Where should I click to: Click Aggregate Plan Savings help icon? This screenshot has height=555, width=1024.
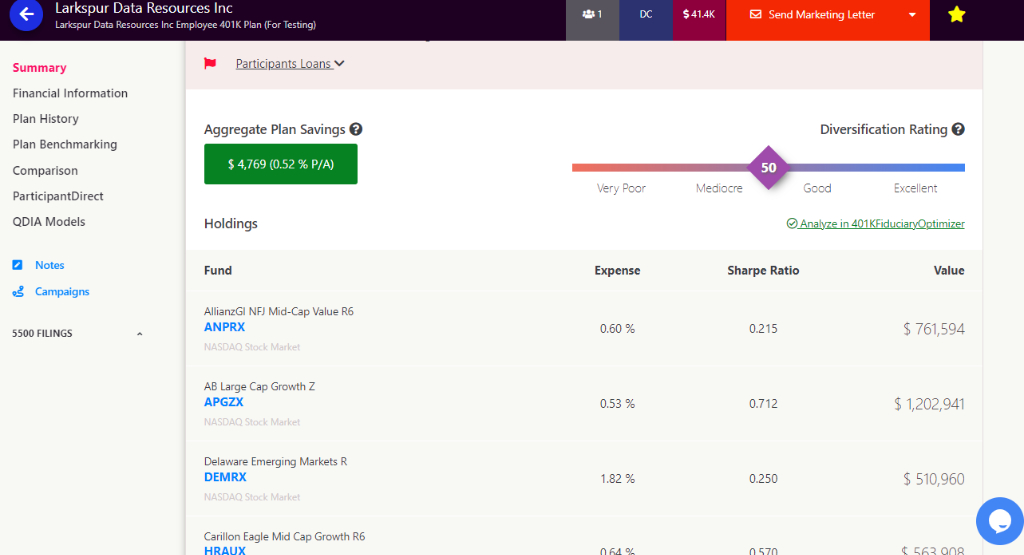point(356,130)
